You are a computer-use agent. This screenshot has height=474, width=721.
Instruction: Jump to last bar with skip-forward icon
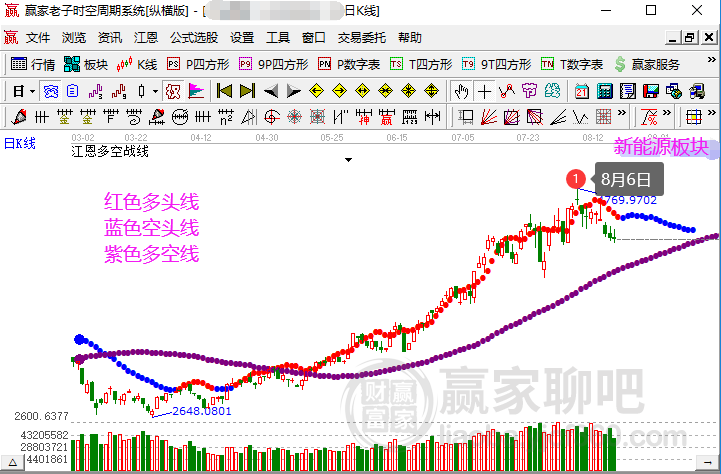click(x=247, y=91)
